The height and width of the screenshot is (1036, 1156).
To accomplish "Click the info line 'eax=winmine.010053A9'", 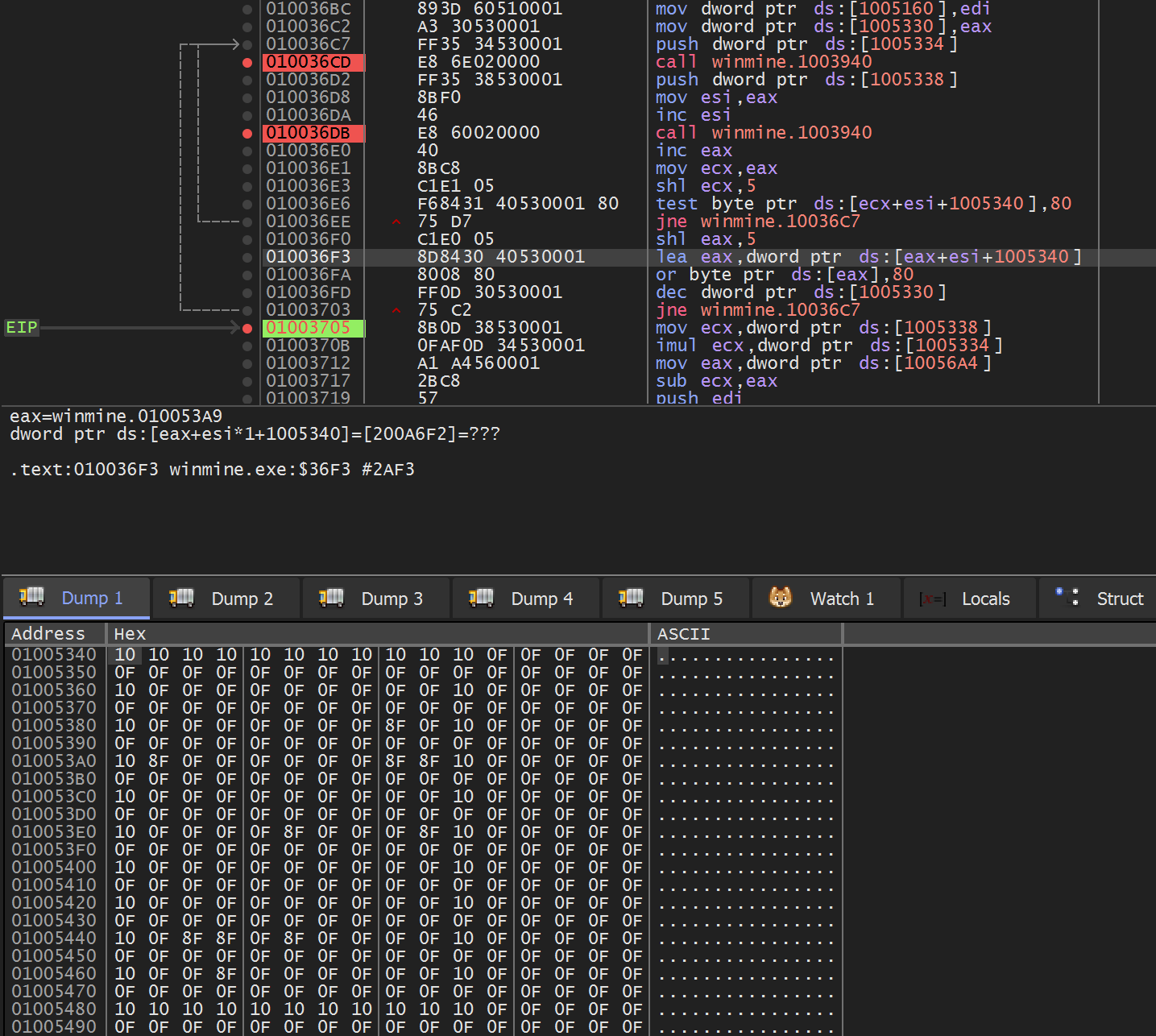I will tap(116, 416).
